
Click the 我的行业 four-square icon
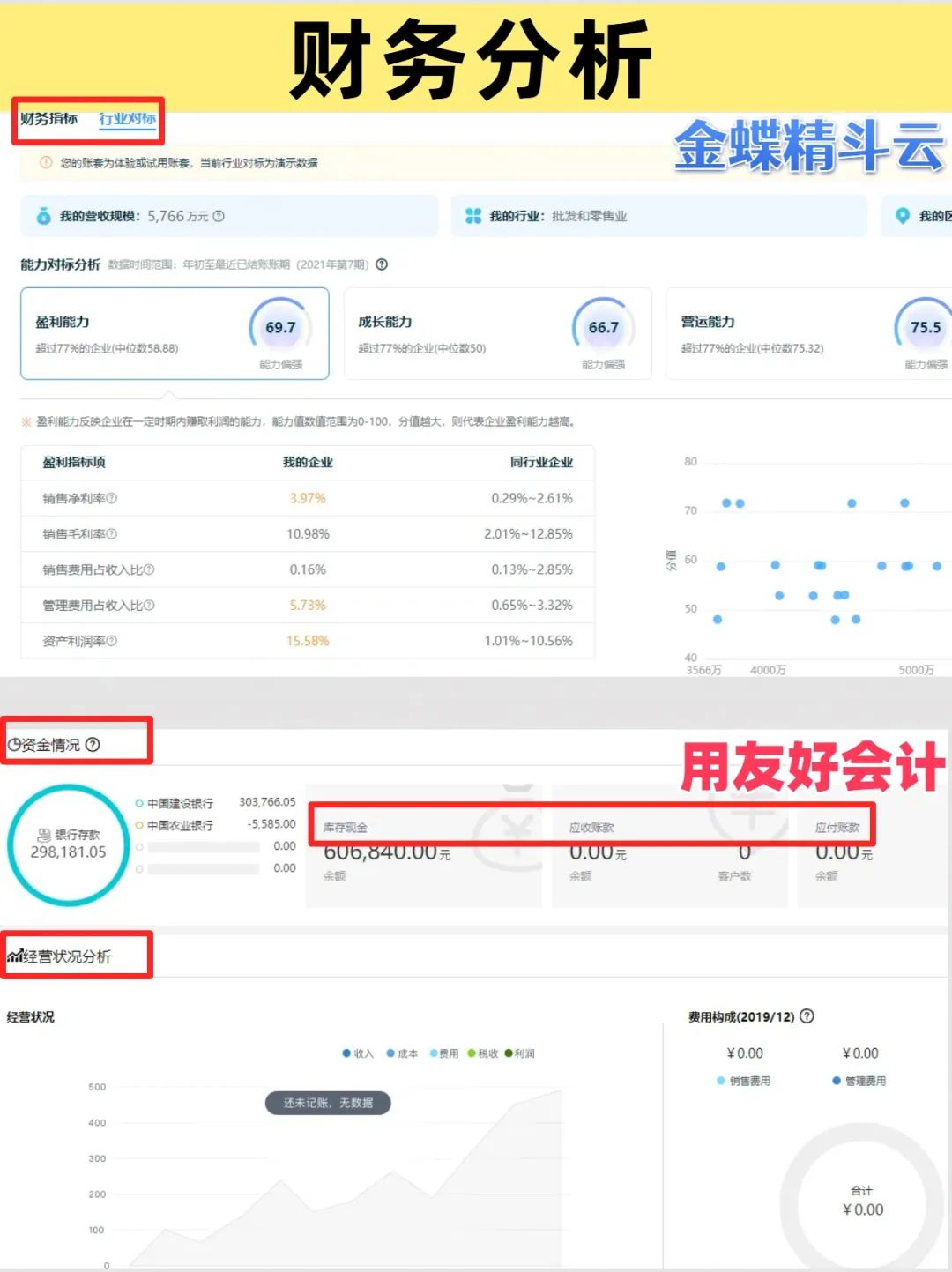473,216
